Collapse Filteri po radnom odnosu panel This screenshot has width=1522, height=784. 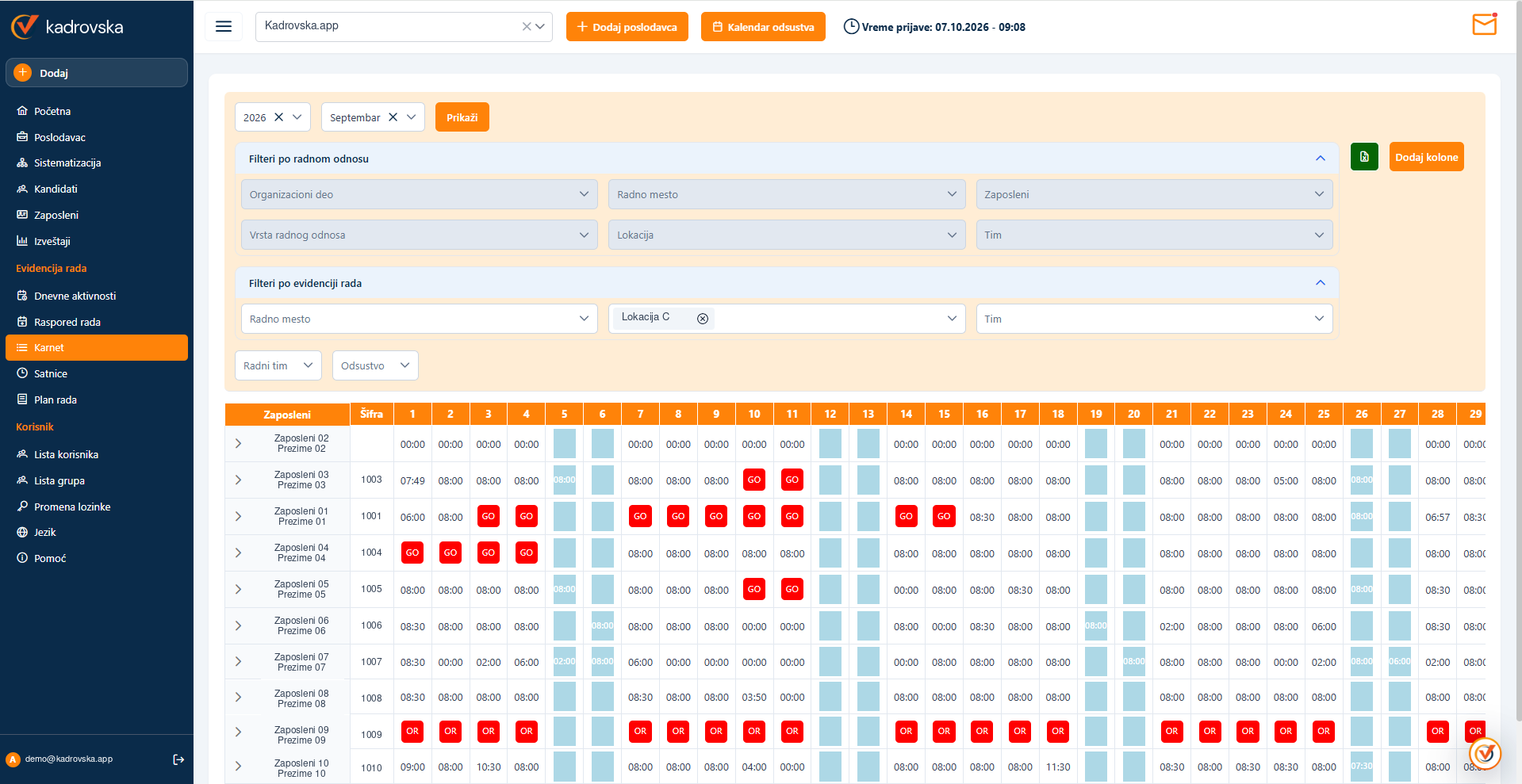click(1321, 159)
